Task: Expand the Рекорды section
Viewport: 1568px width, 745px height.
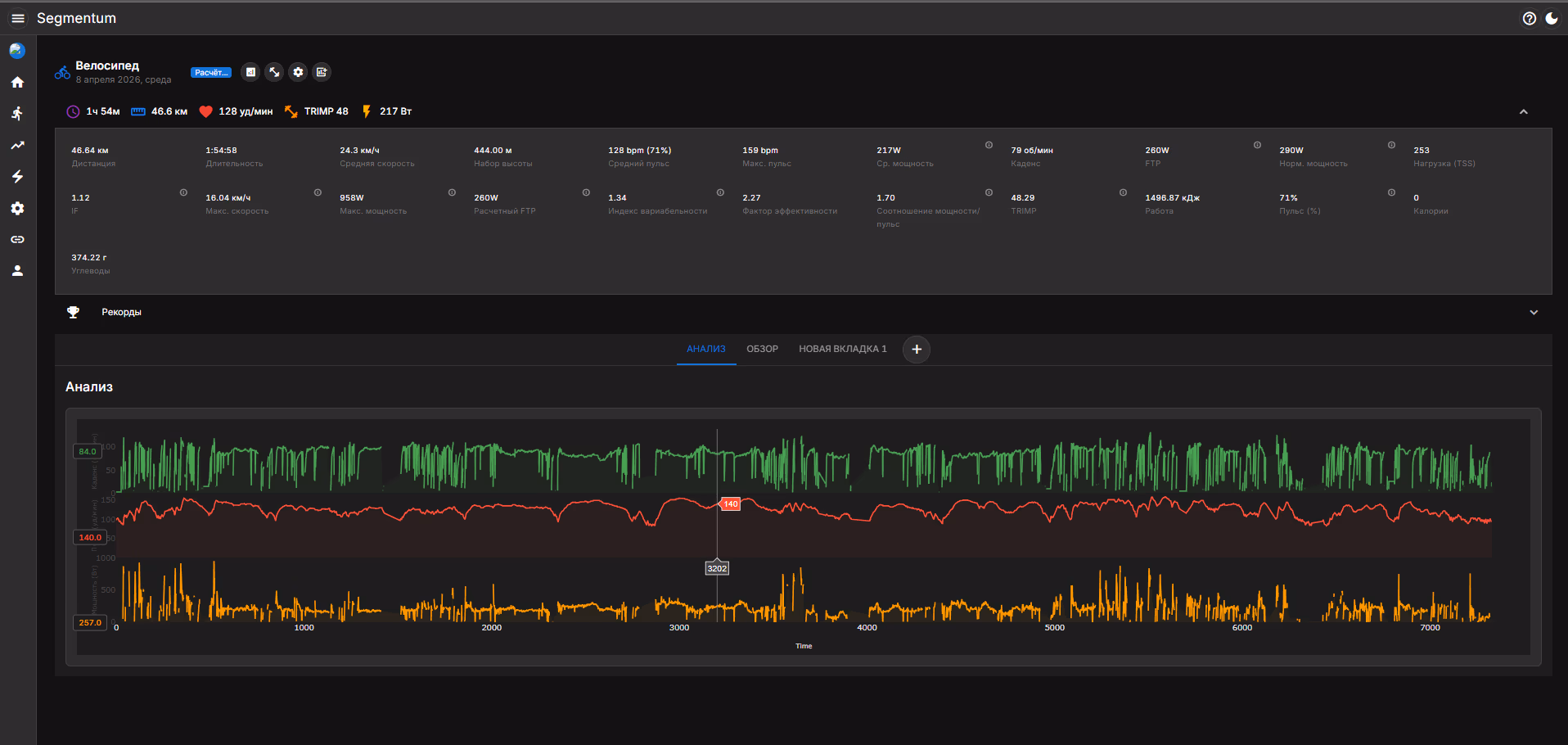Action: pyautogui.click(x=1533, y=312)
